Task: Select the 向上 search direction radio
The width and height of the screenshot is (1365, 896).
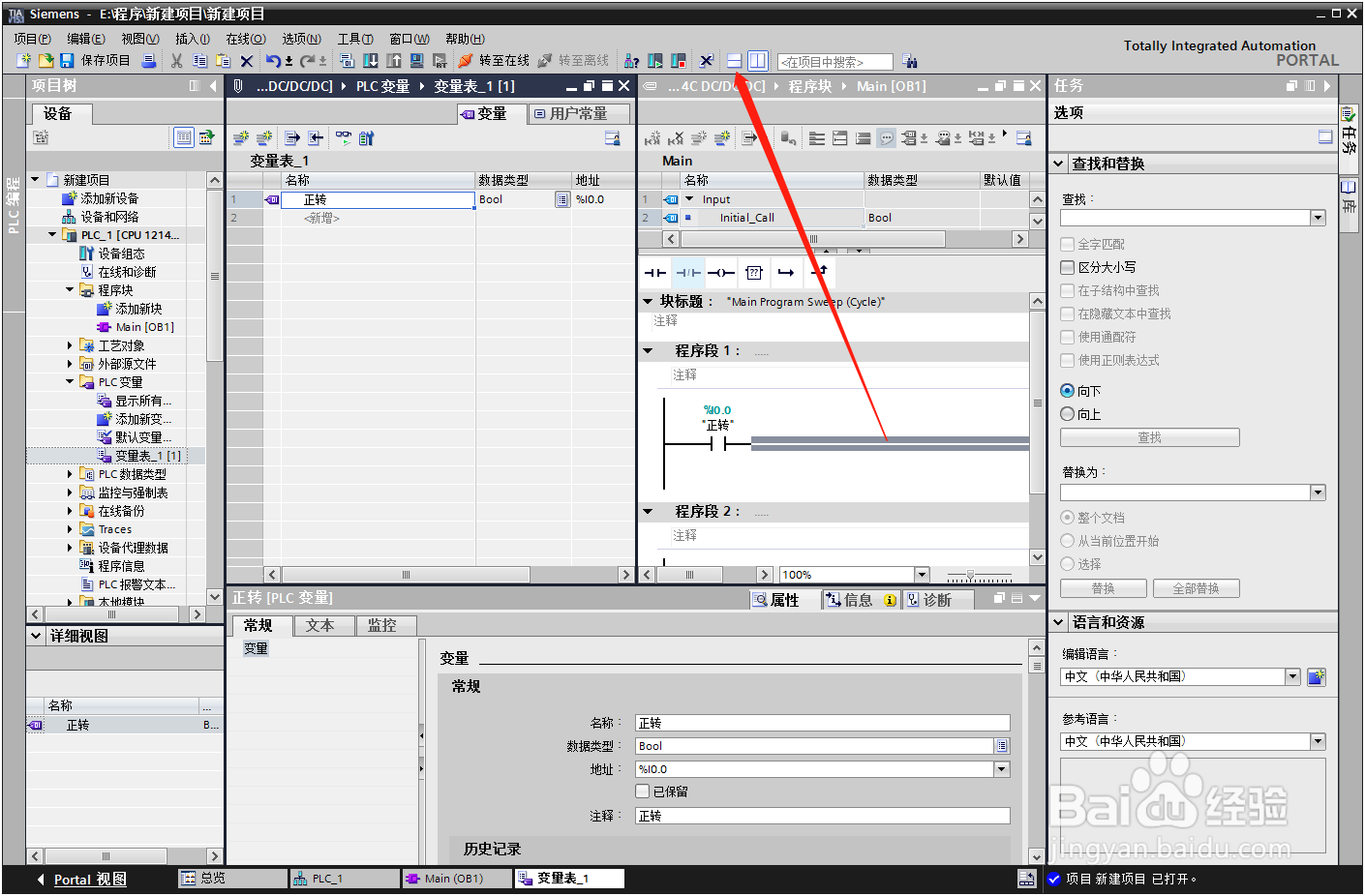Action: coord(1068,414)
